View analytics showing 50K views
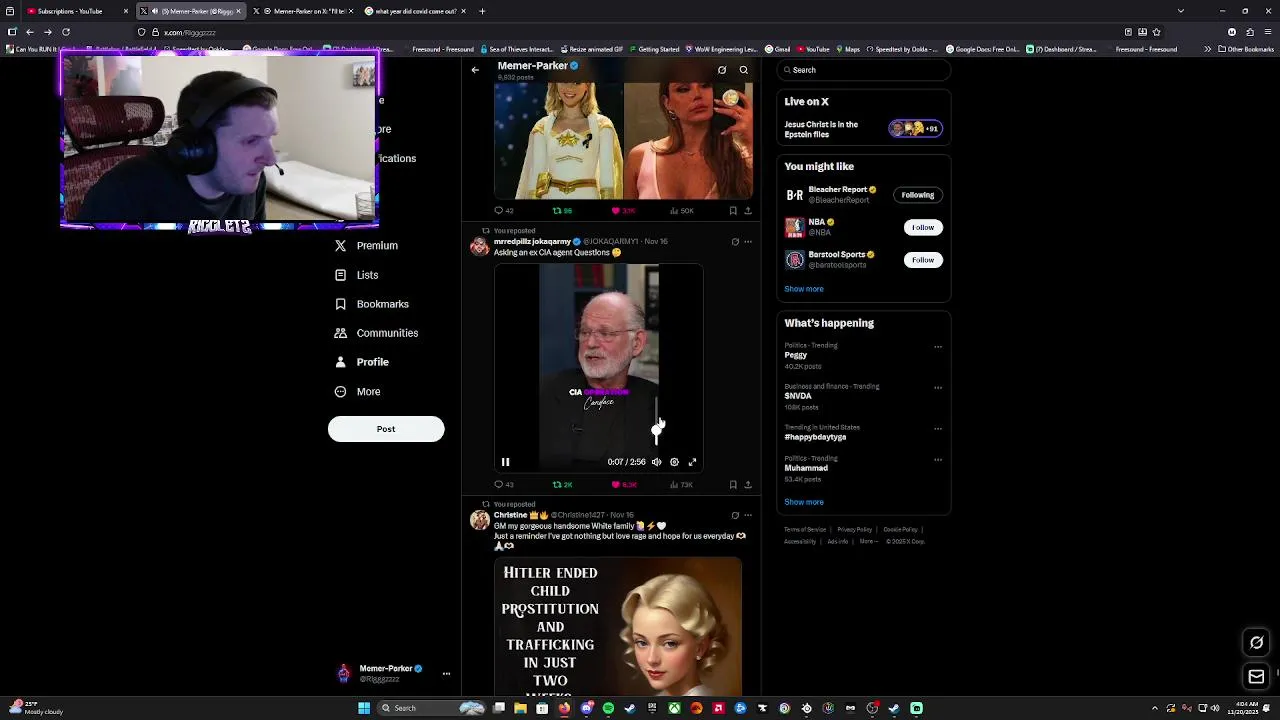The image size is (1280, 720). pos(681,211)
